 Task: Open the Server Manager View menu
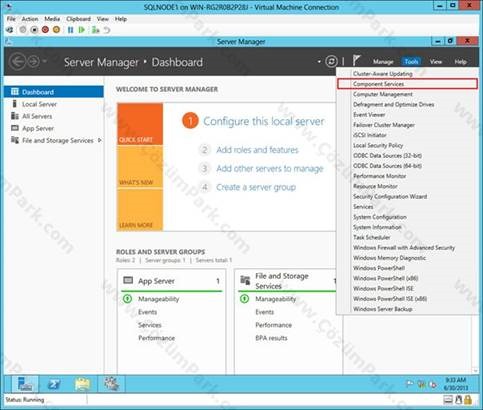pos(436,62)
